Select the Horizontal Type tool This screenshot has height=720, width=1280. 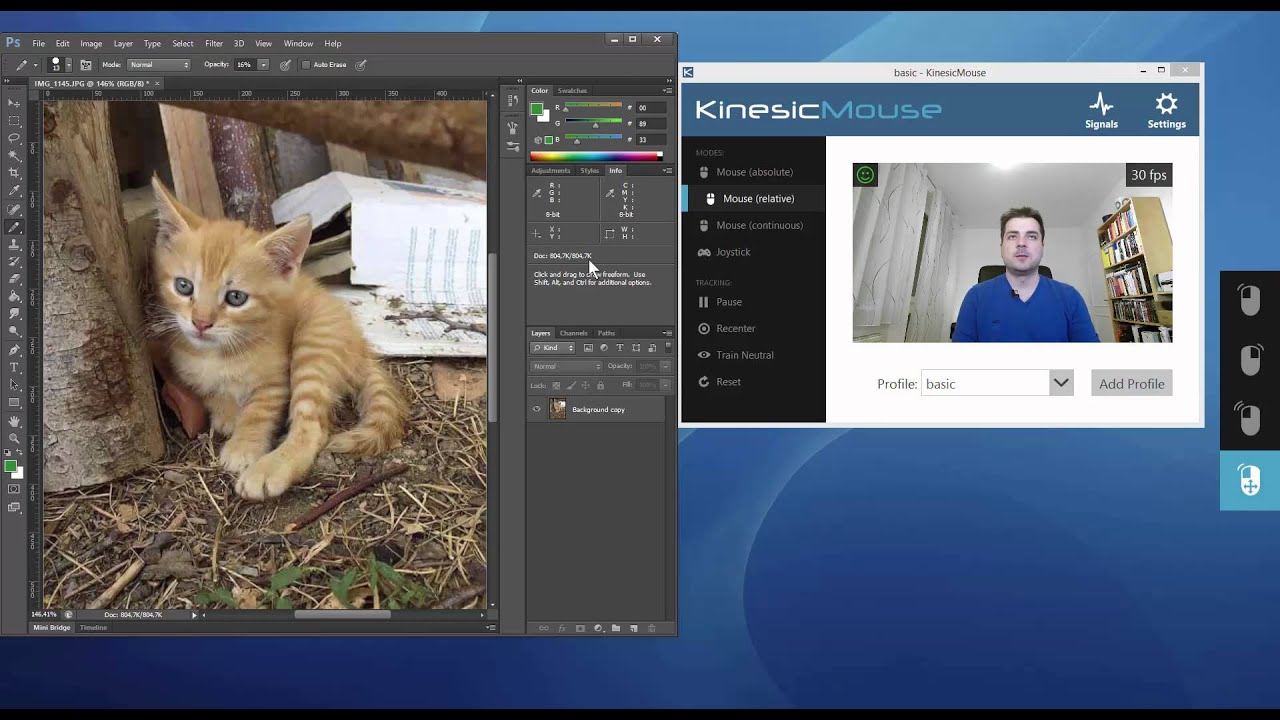coord(14,367)
